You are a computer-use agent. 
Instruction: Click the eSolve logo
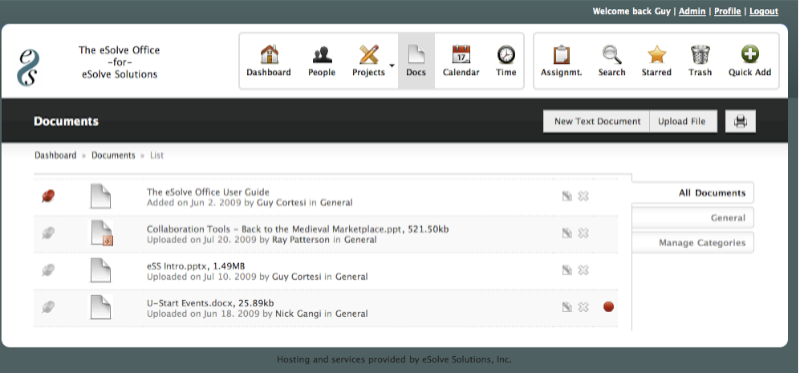(29, 67)
